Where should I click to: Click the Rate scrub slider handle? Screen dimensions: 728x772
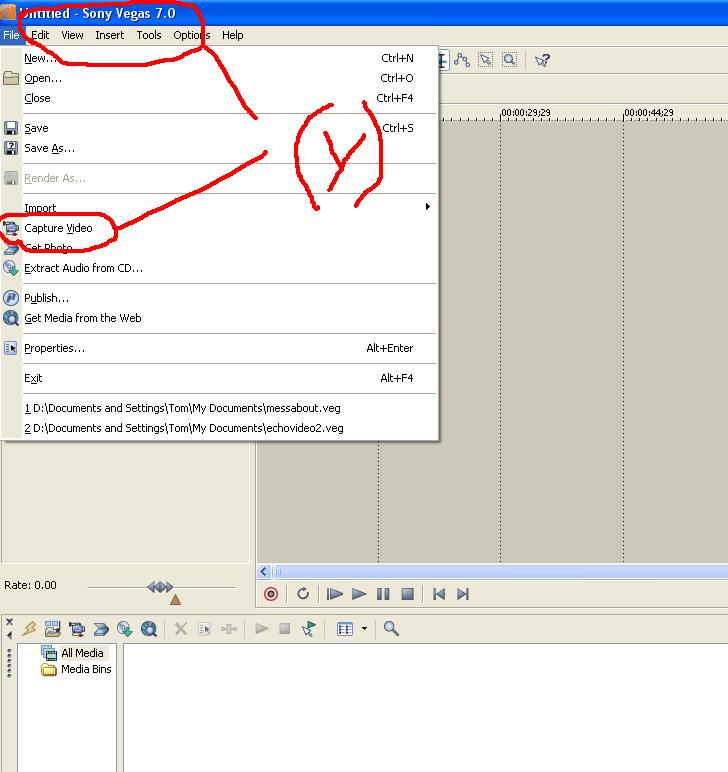(x=160, y=587)
